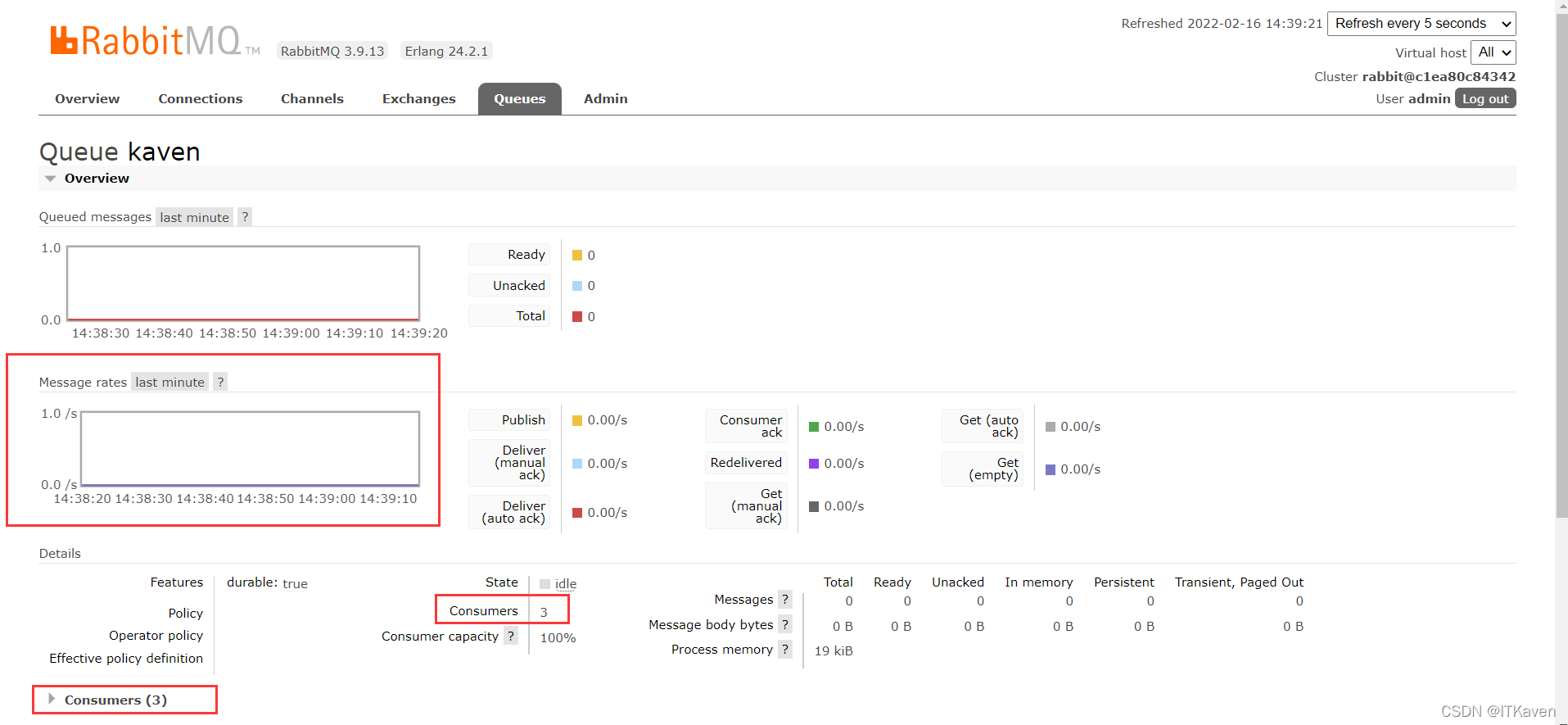Go to the Channels tab

tap(312, 98)
